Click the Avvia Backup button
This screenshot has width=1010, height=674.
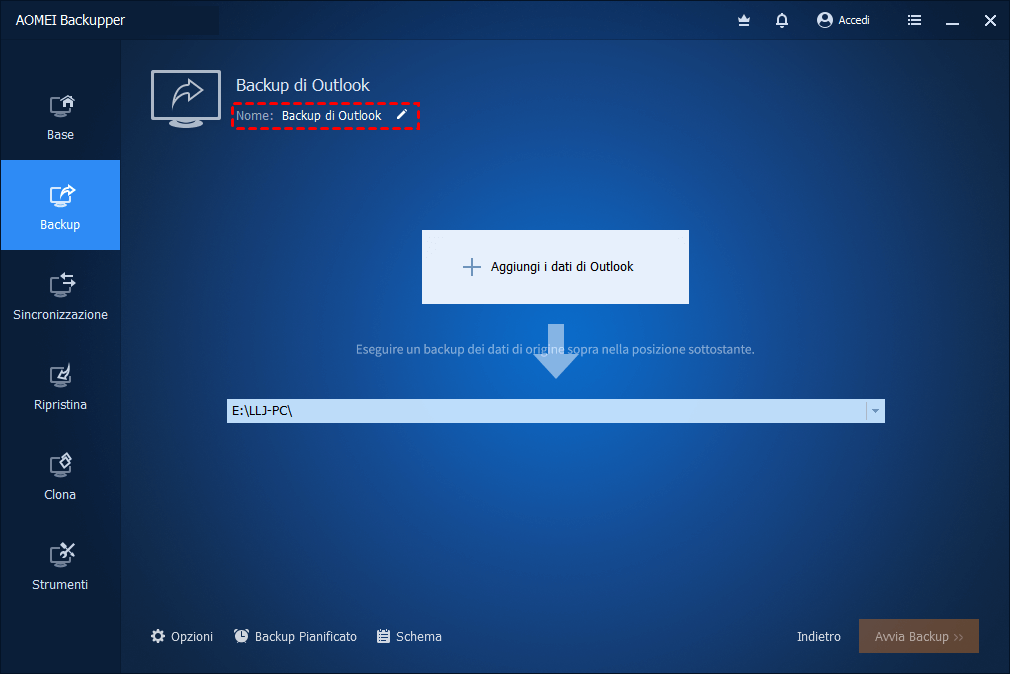(919, 636)
